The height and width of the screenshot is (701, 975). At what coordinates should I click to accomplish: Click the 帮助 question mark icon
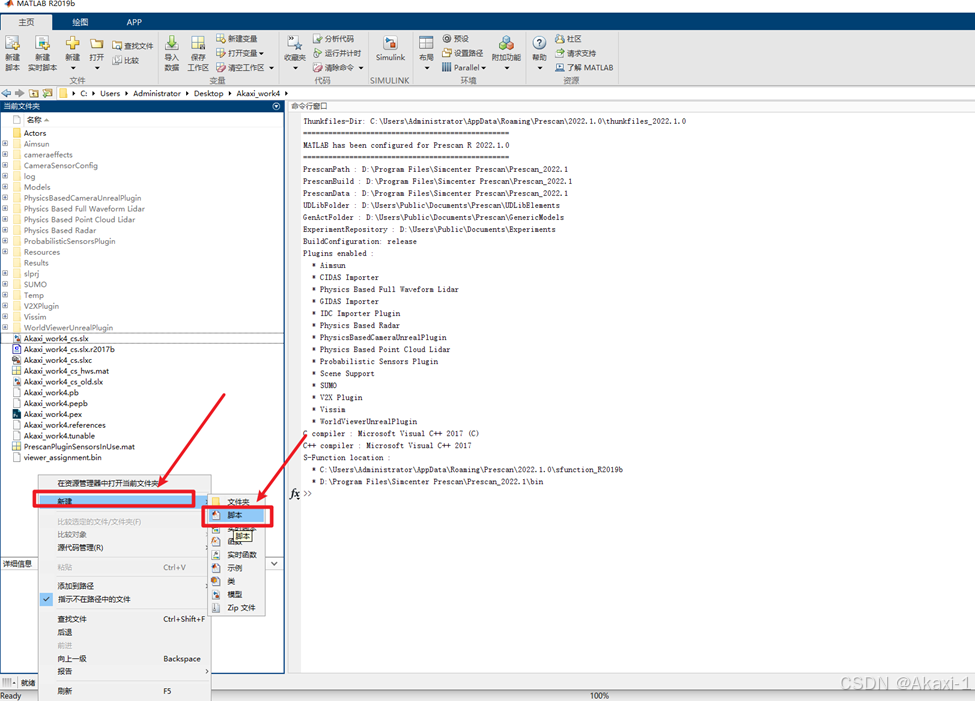coord(539,43)
